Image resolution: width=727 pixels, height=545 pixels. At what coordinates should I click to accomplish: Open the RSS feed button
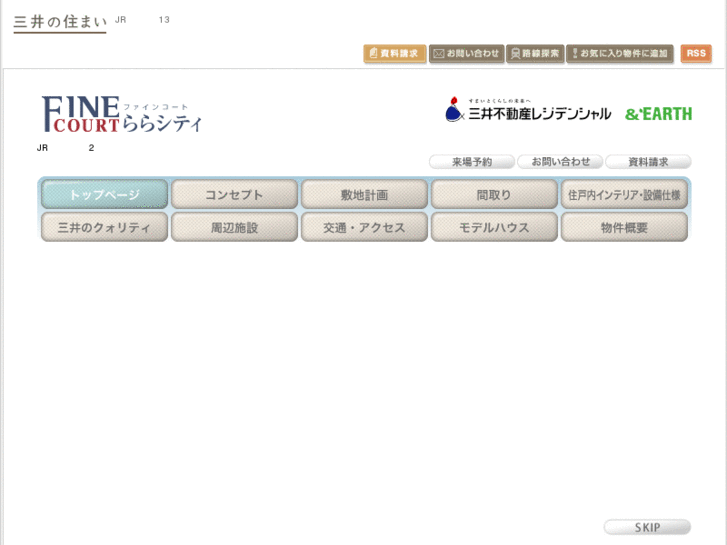point(696,53)
